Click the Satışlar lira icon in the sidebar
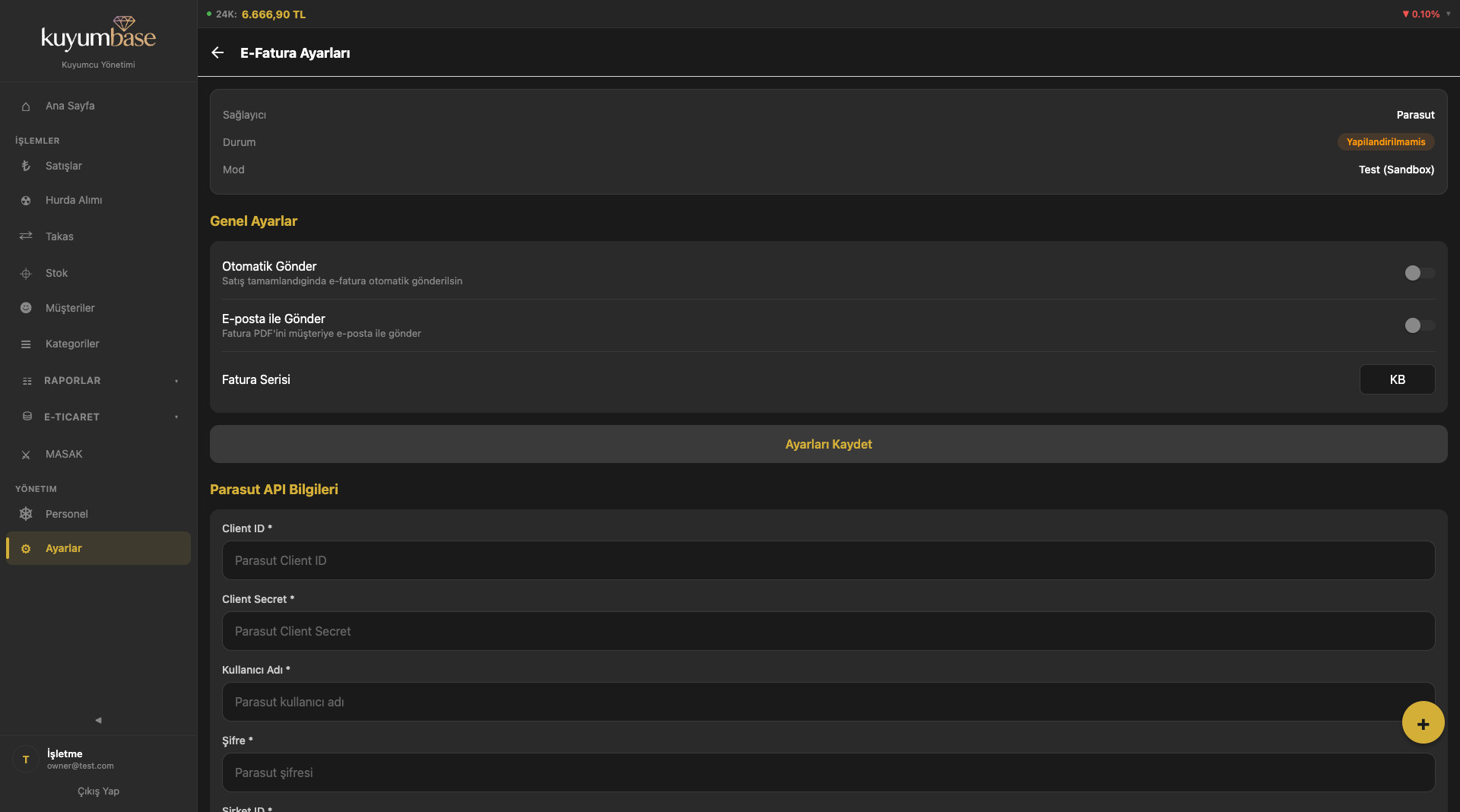The image size is (1460, 812). tap(26, 166)
